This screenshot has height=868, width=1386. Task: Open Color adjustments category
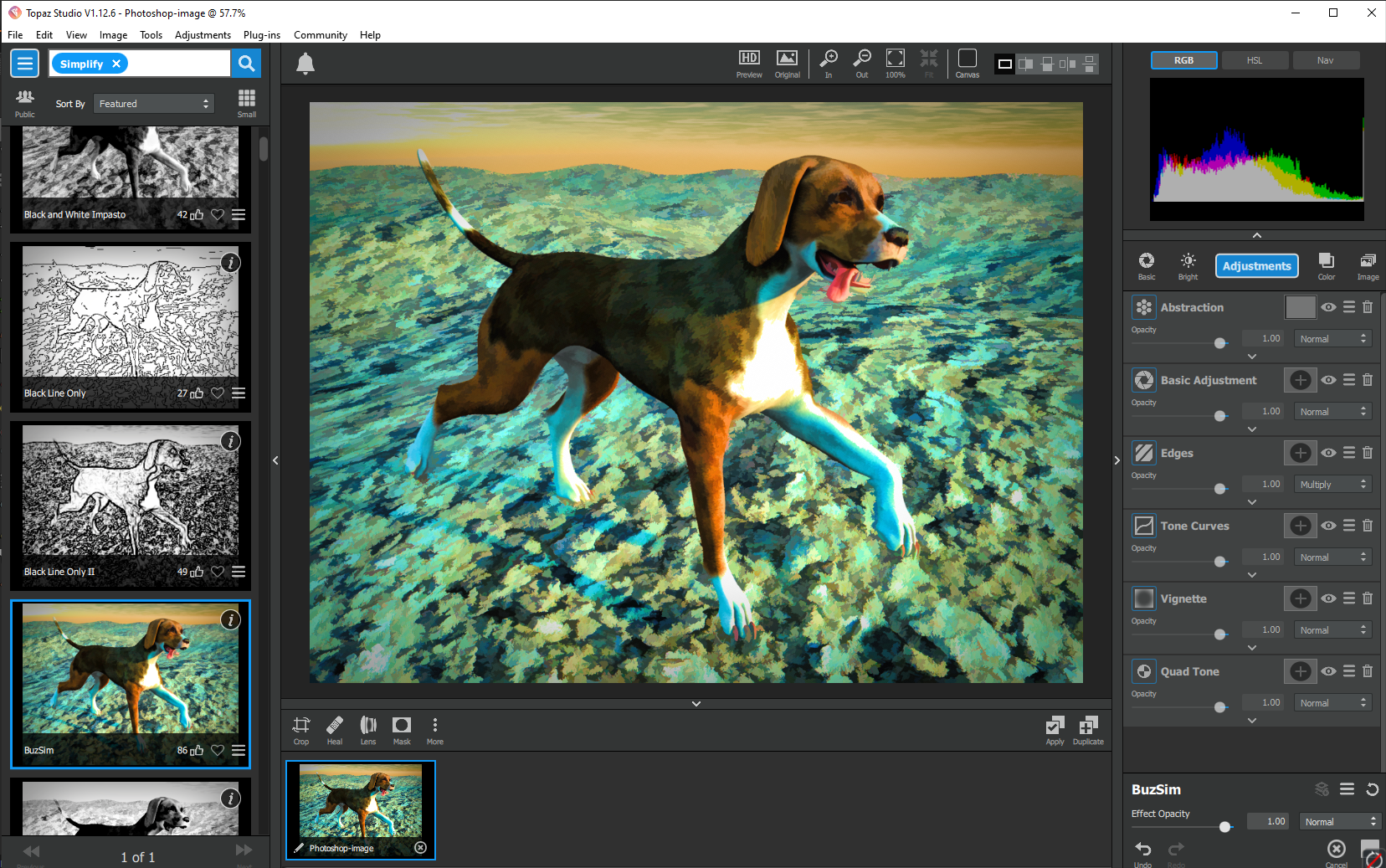1327,266
